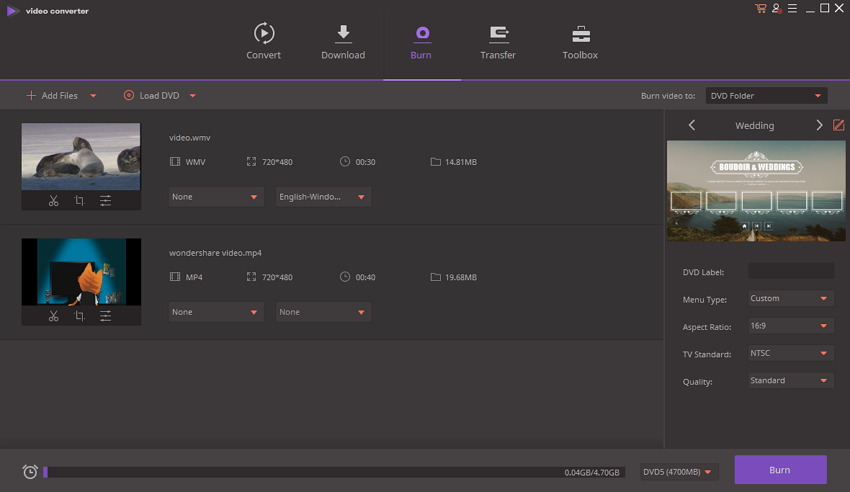This screenshot has width=850, height=492.
Task: Open trim scissors for video.wmv
Action: click(53, 201)
